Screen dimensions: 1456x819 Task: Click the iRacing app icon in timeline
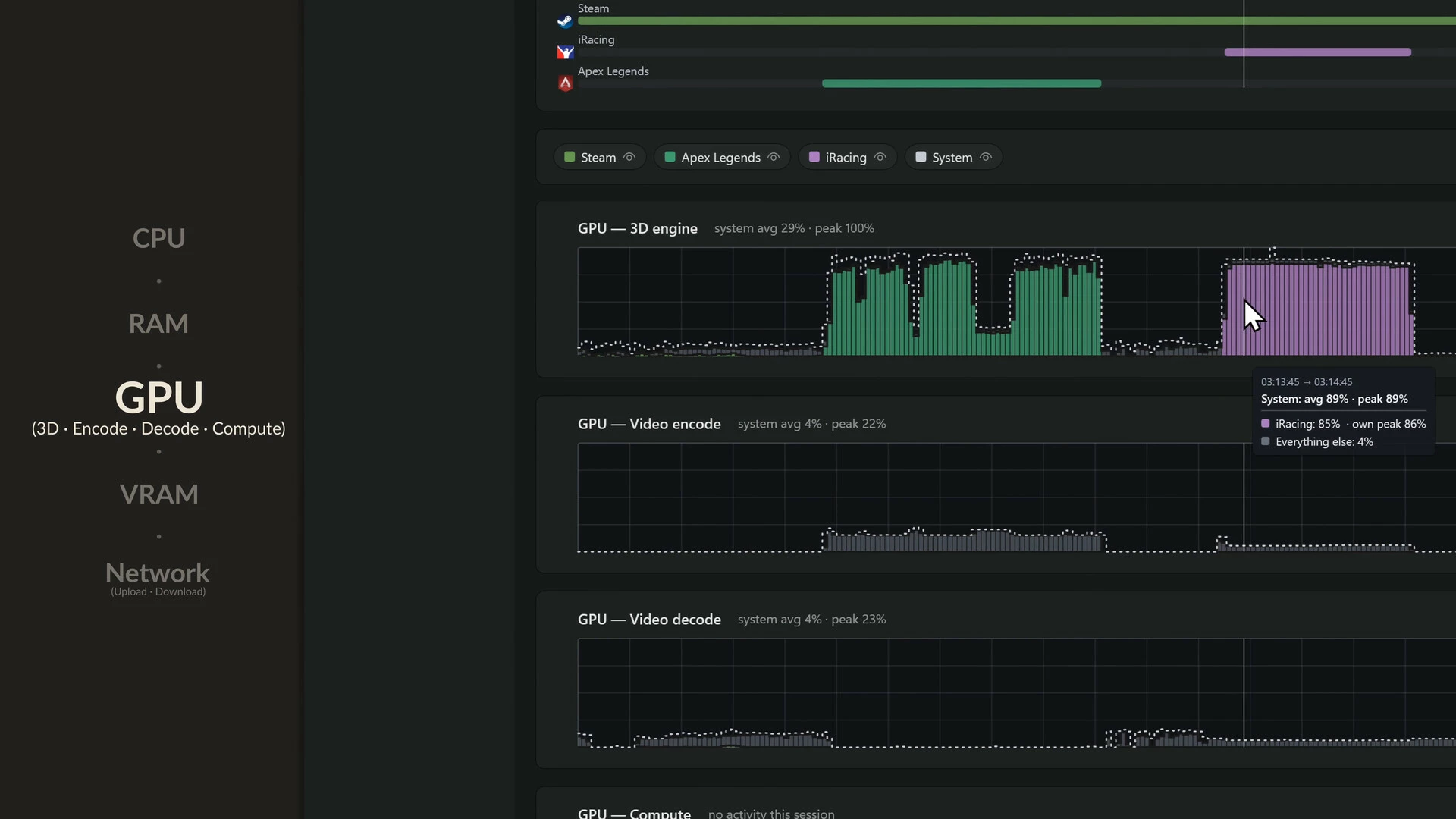point(565,52)
